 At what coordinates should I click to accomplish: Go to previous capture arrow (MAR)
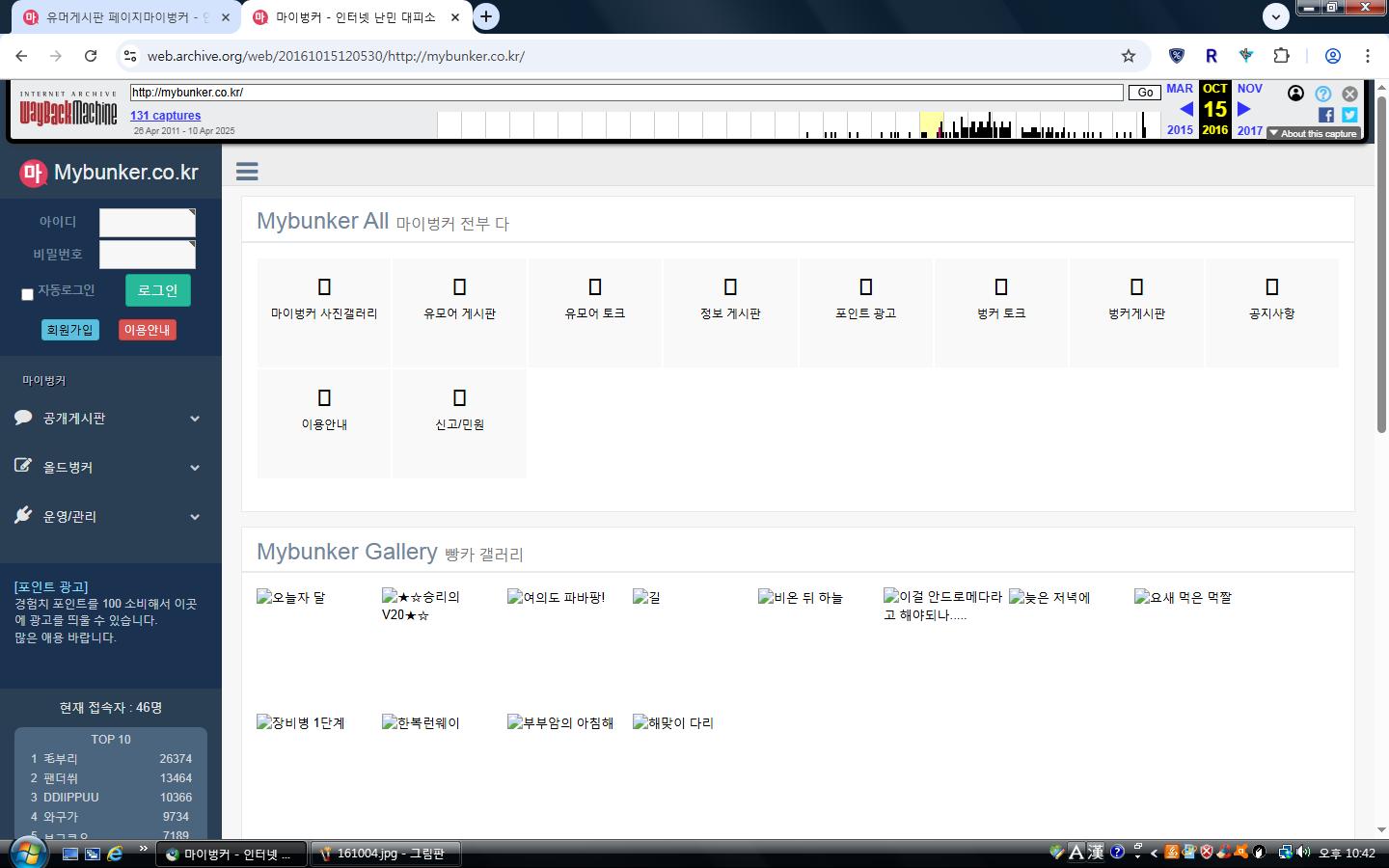[1185, 109]
